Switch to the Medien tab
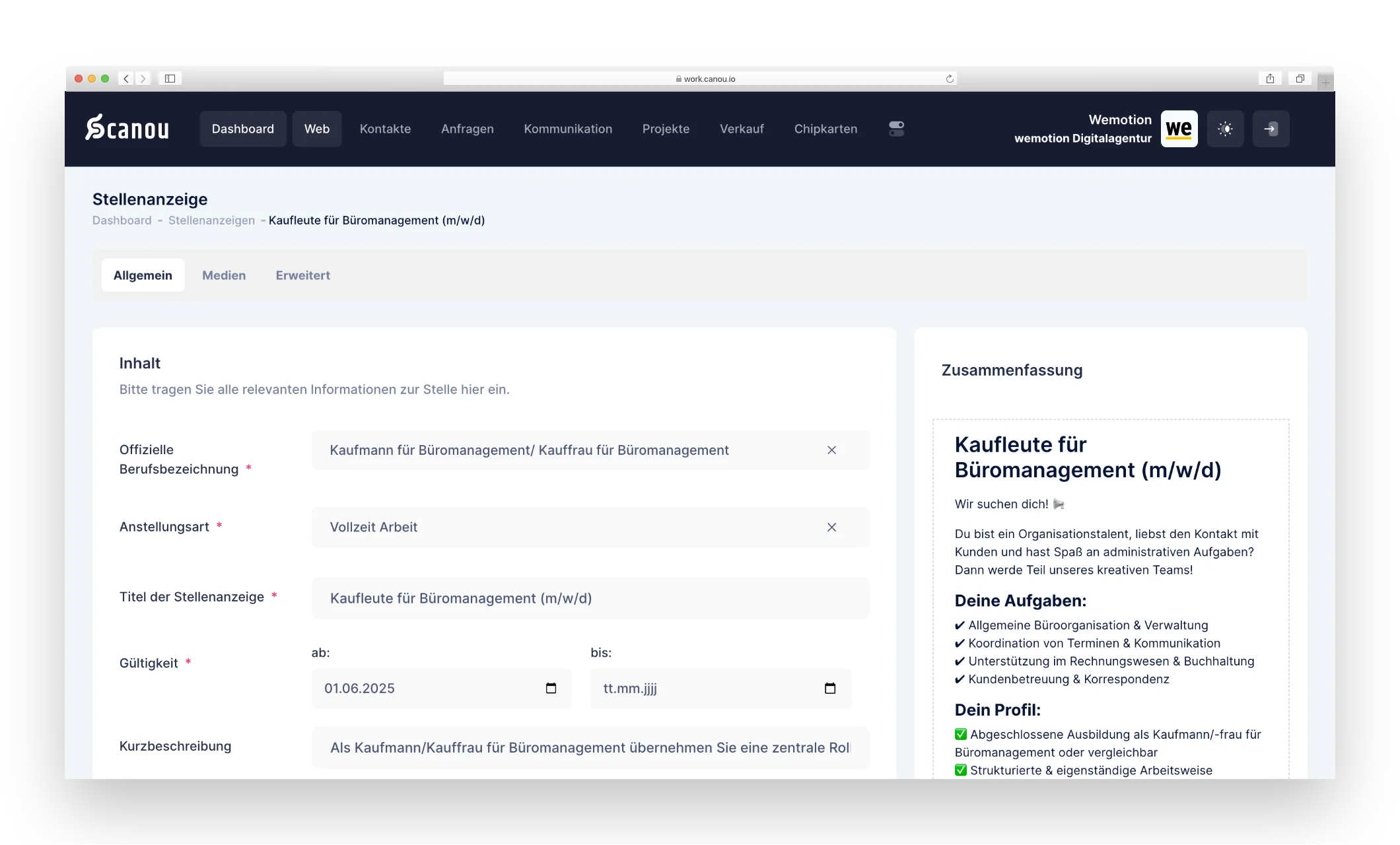This screenshot has height=845, width=1400. [x=224, y=275]
